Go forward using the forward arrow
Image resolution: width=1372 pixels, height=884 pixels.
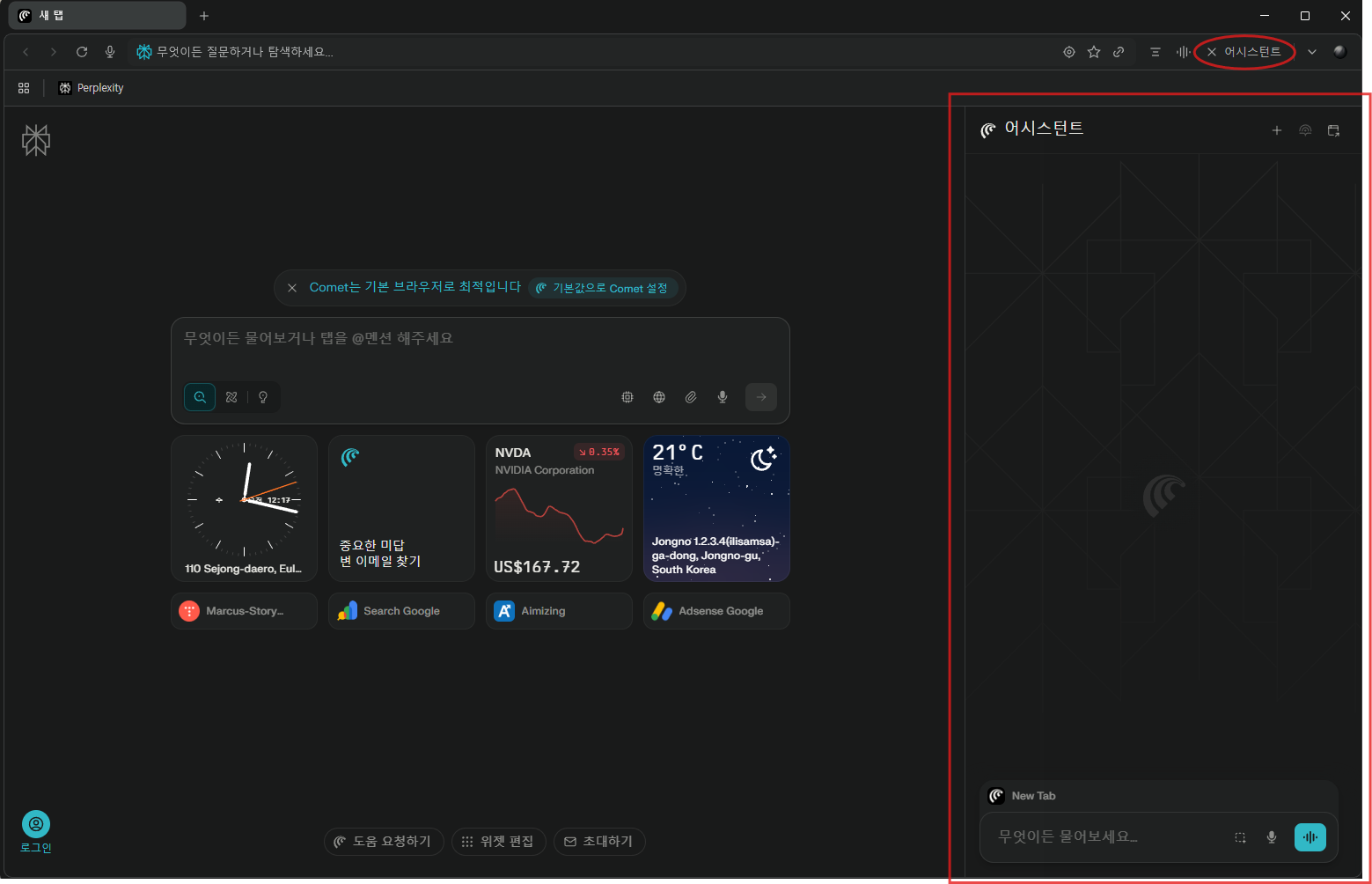click(x=54, y=52)
